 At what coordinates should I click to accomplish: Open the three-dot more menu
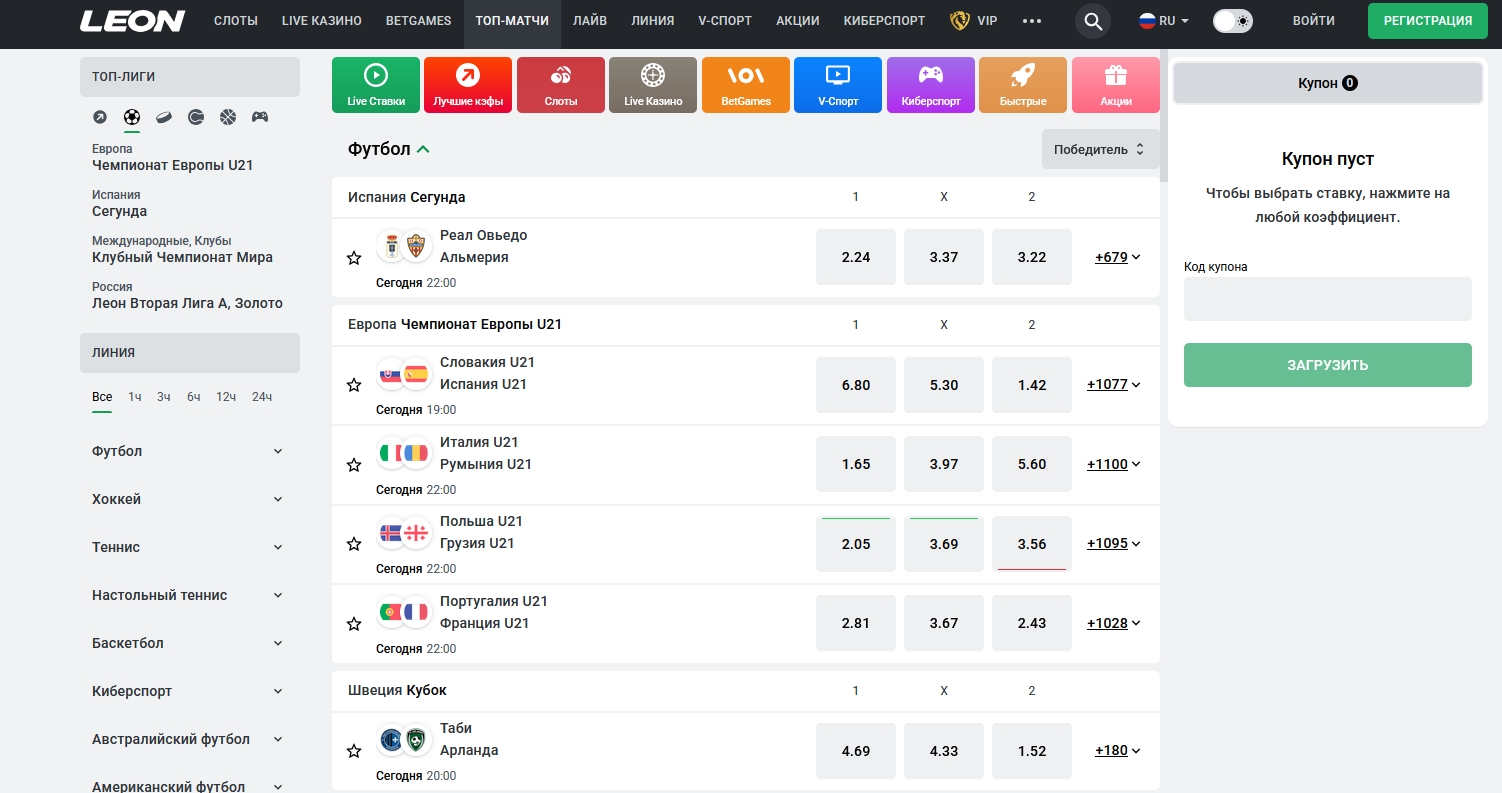tap(1032, 21)
